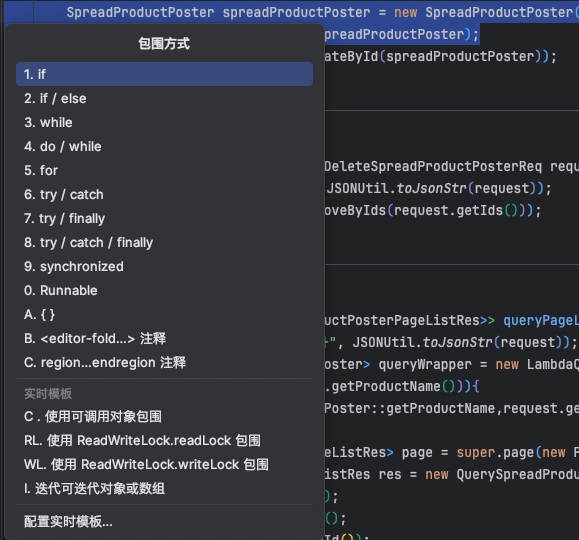Choose '8. try / catch / finally'

click(164, 243)
